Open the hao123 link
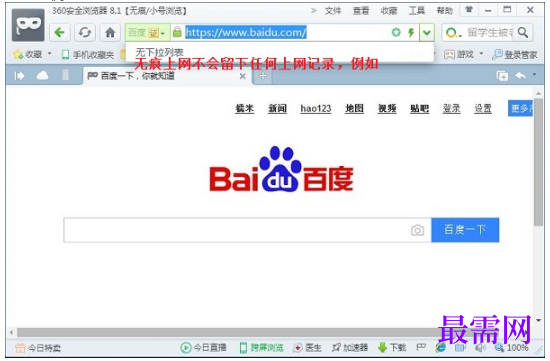Viewport: 550px width, 361px height. [x=316, y=108]
